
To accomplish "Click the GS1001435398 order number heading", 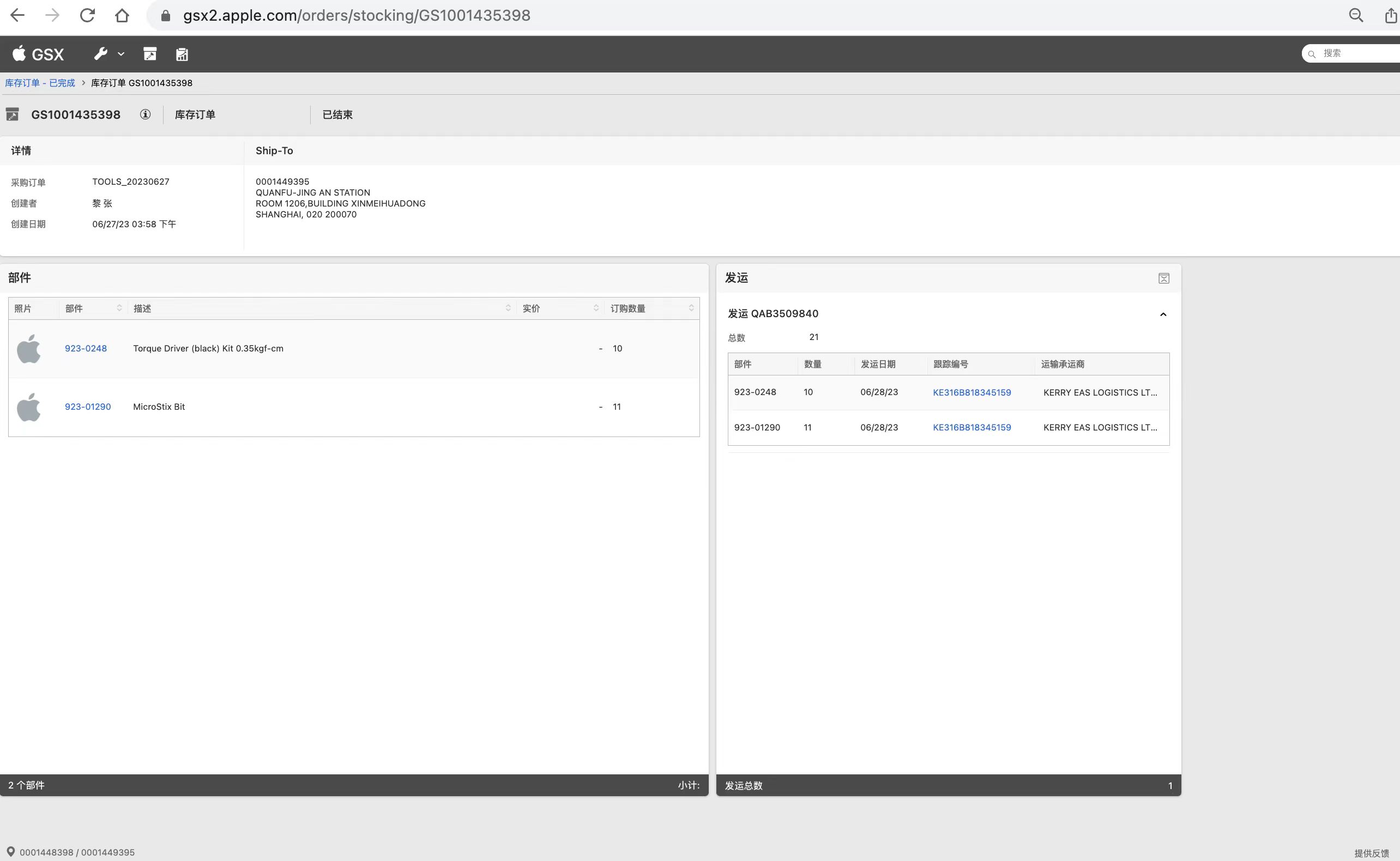I will pyautogui.click(x=76, y=114).
